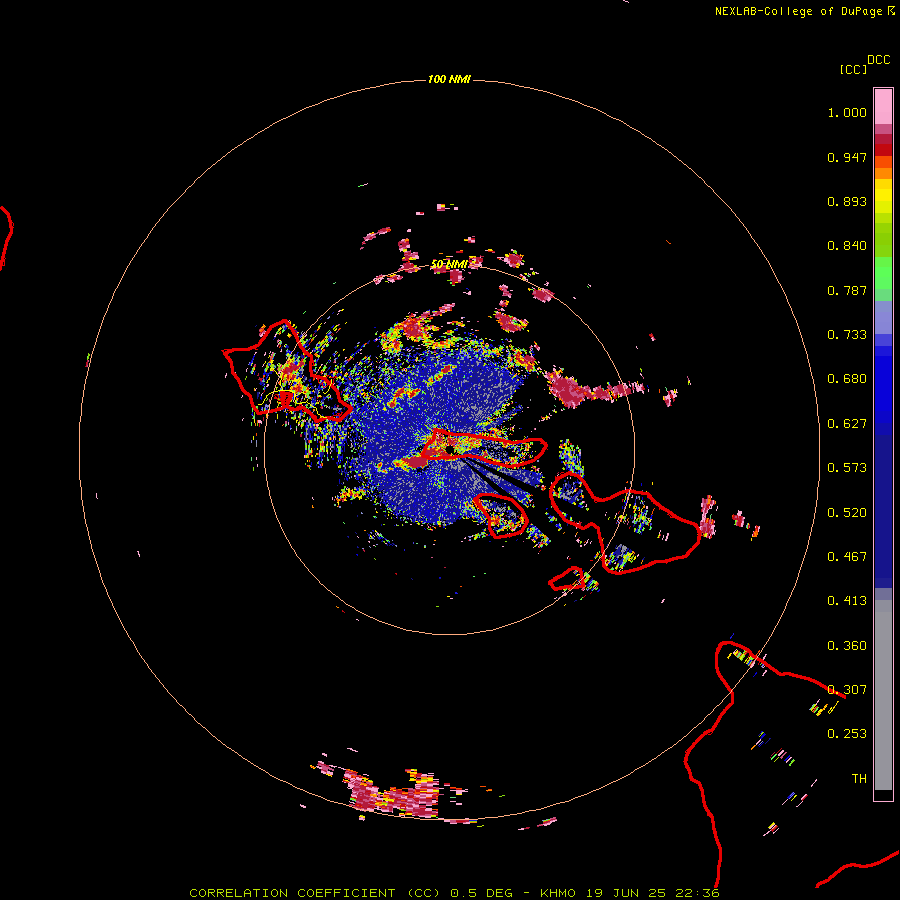Select the 1.000 legend value
Viewport: 900px width, 900px height.
tap(847, 112)
